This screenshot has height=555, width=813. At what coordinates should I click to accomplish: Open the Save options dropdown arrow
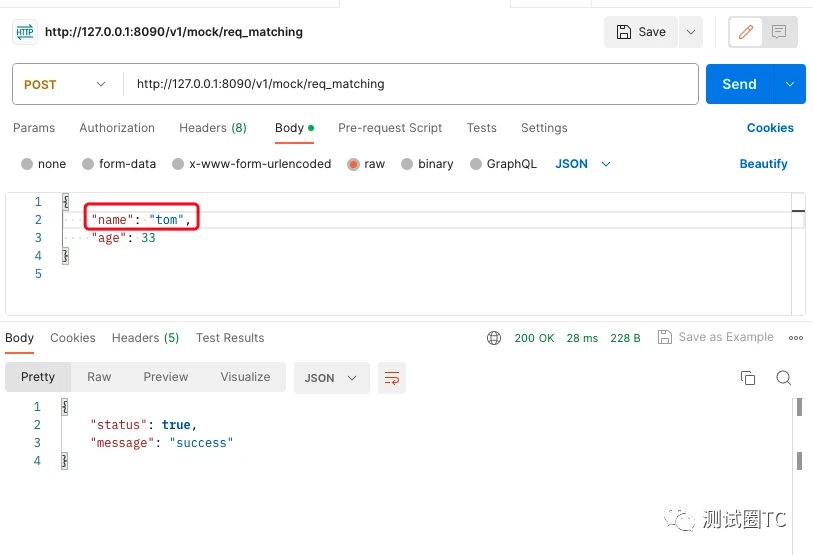pyautogui.click(x=691, y=32)
